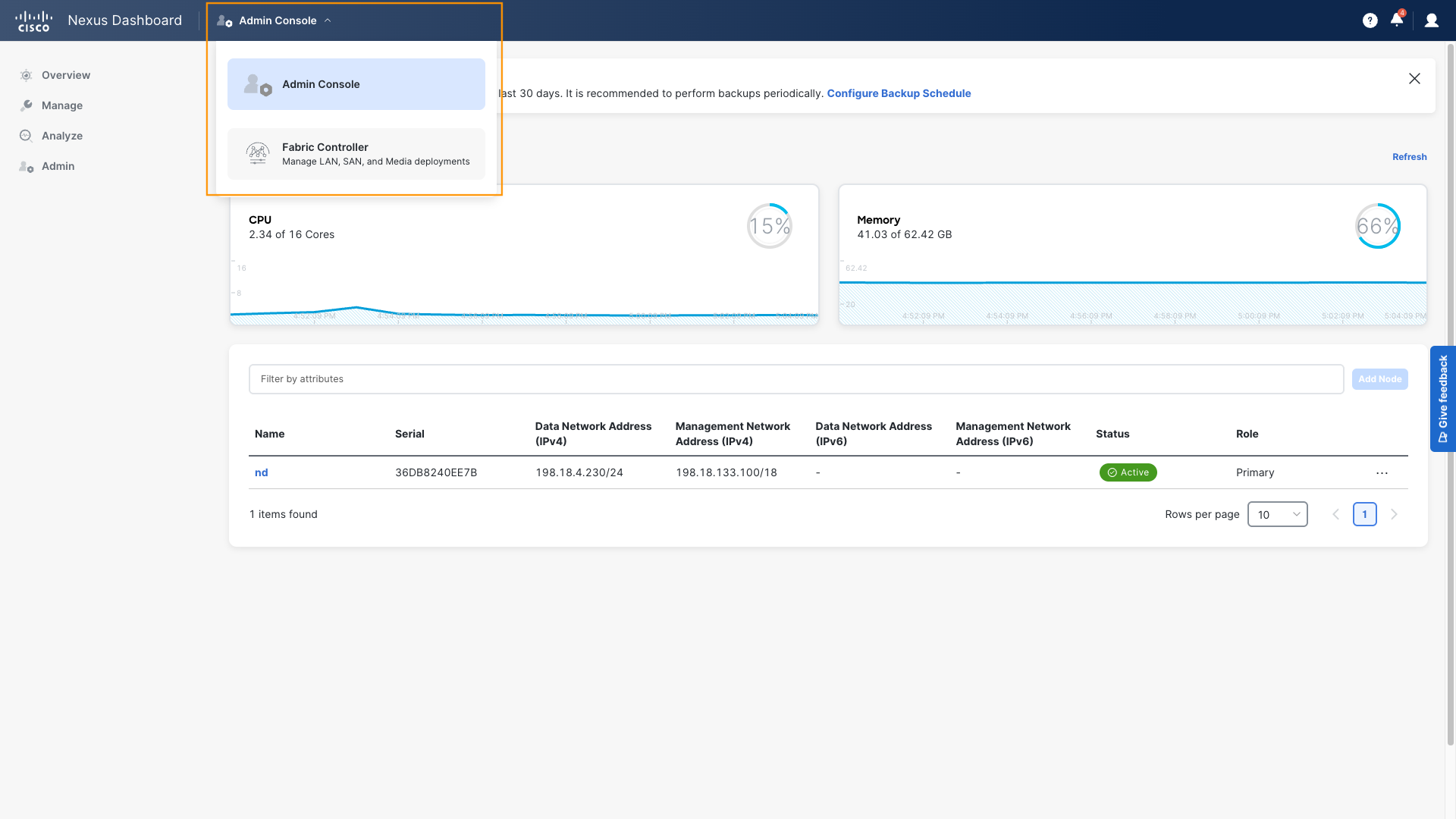Click the vertical page scrollbar

tap(1451, 394)
